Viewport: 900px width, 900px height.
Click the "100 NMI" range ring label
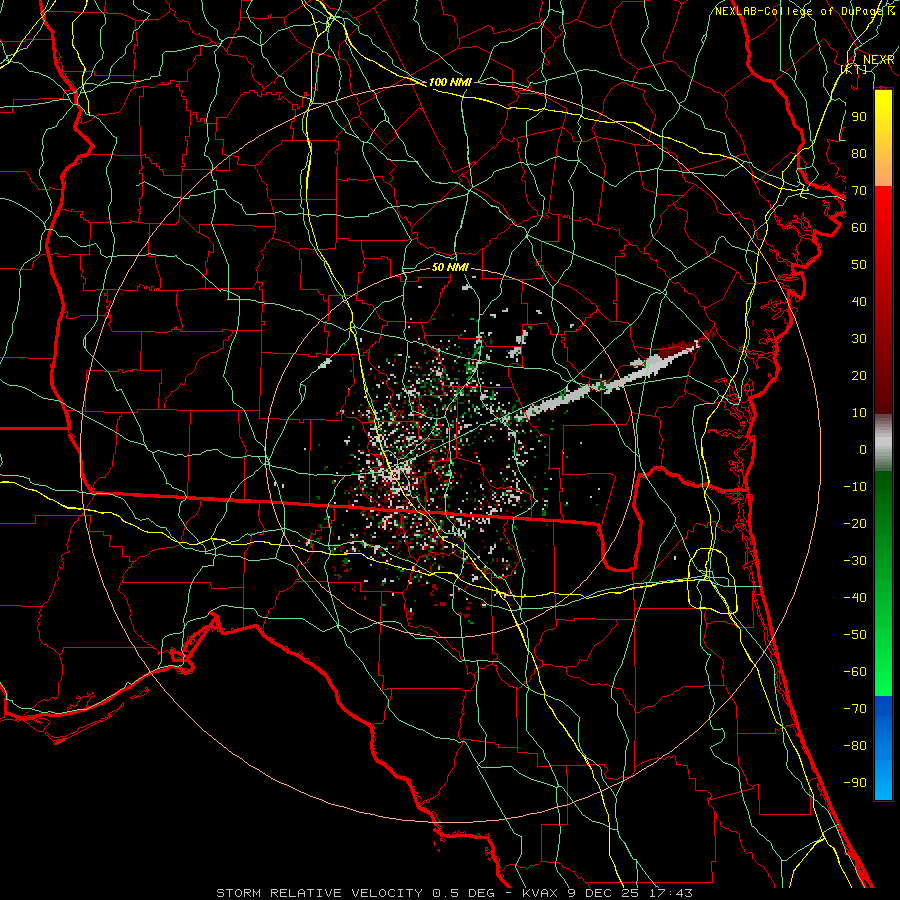(x=450, y=83)
